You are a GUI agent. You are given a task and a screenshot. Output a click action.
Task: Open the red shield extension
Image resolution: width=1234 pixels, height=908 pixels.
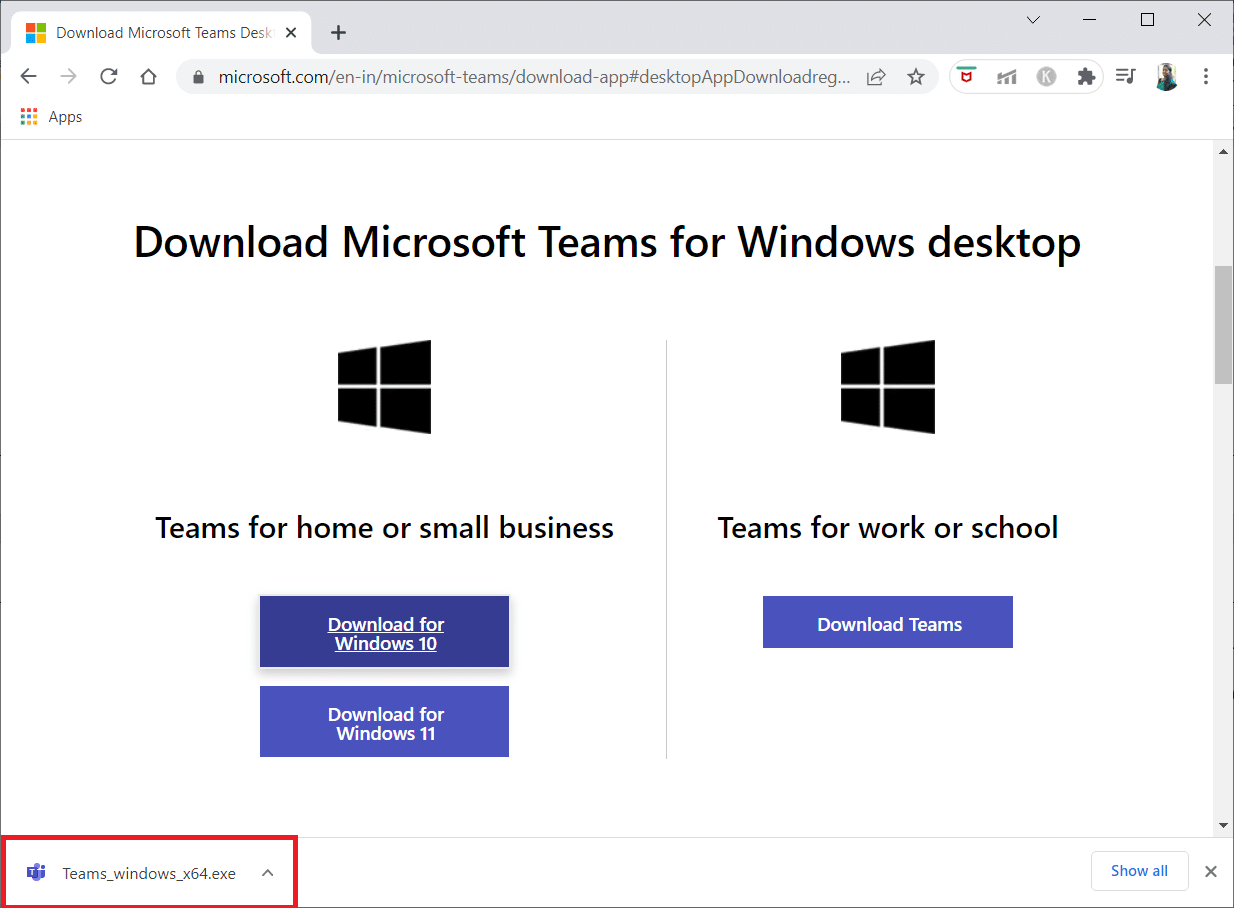click(x=966, y=77)
